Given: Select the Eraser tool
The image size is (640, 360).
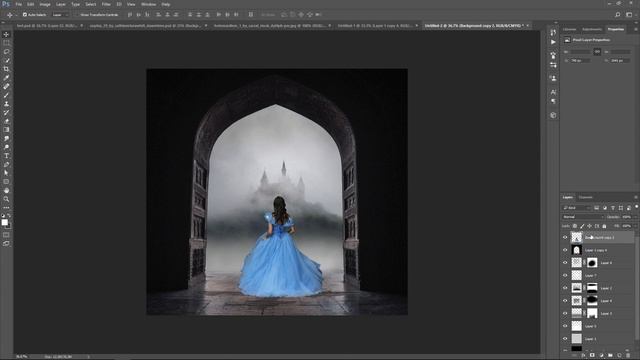Looking at the screenshot, I should 6,121.
